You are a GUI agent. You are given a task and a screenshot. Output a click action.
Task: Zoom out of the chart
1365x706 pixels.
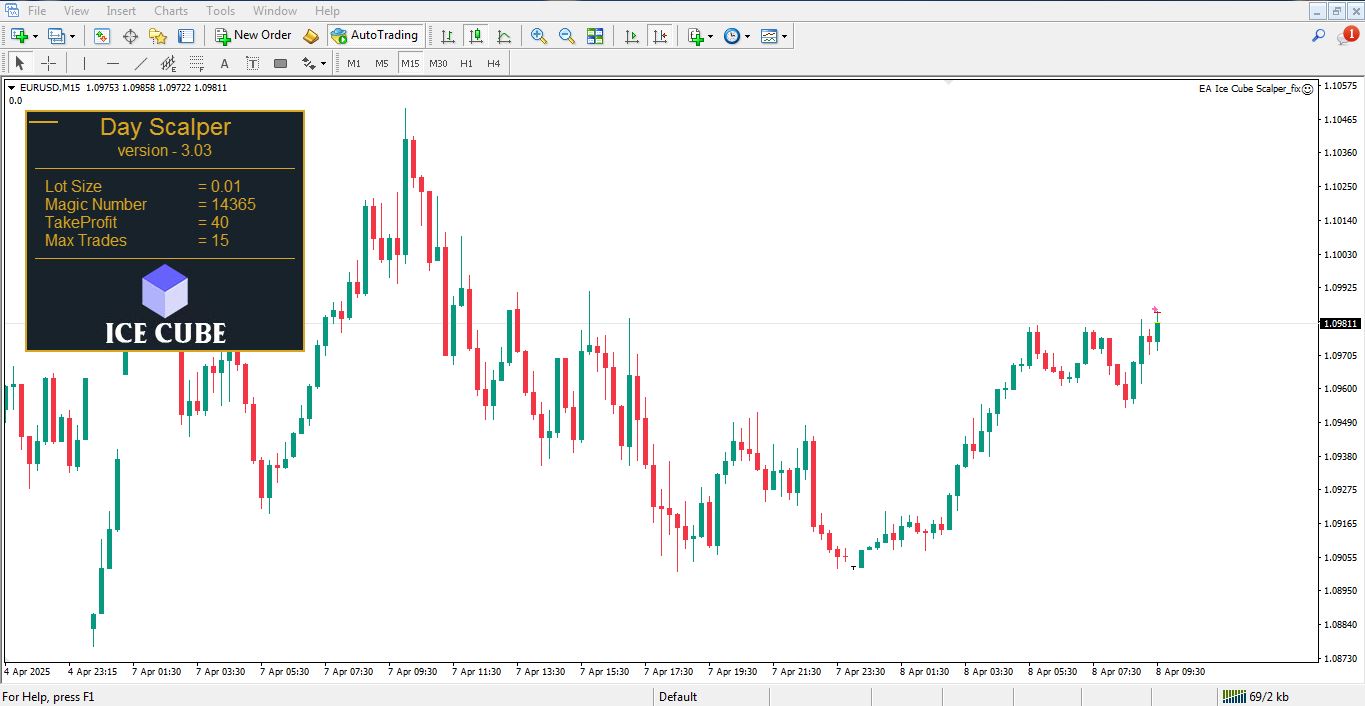(567, 36)
